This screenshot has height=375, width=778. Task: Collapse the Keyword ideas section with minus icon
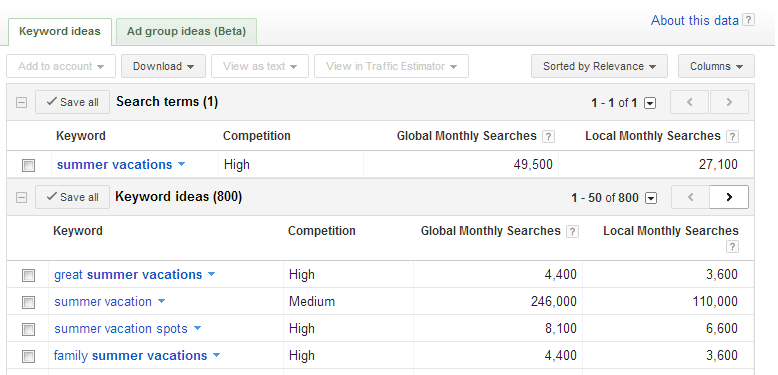click(x=21, y=197)
